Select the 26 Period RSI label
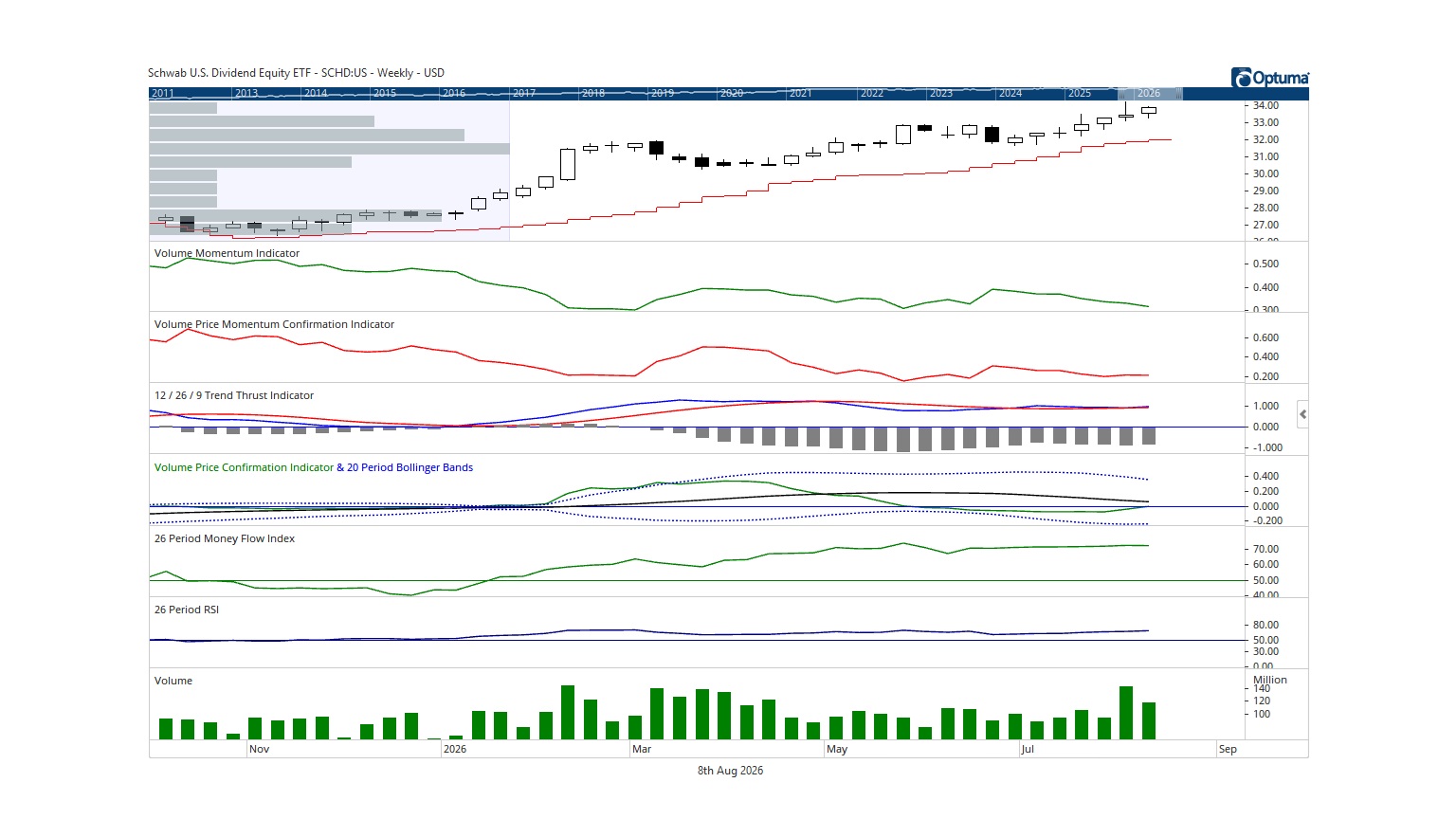 point(187,610)
